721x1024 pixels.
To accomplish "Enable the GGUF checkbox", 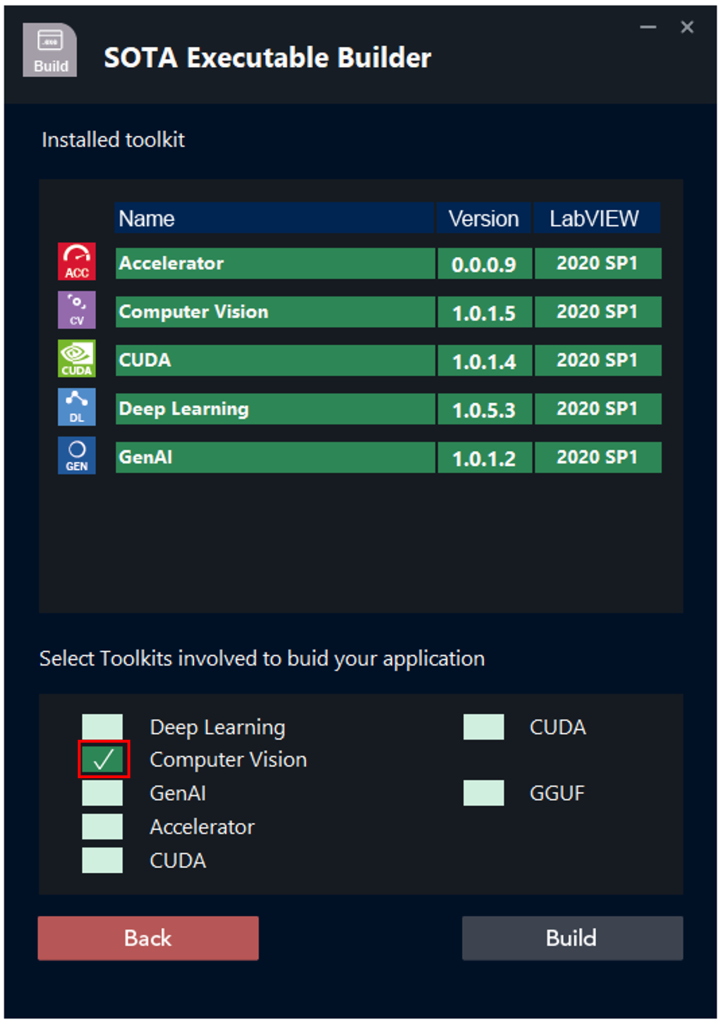I will pyautogui.click(x=484, y=793).
